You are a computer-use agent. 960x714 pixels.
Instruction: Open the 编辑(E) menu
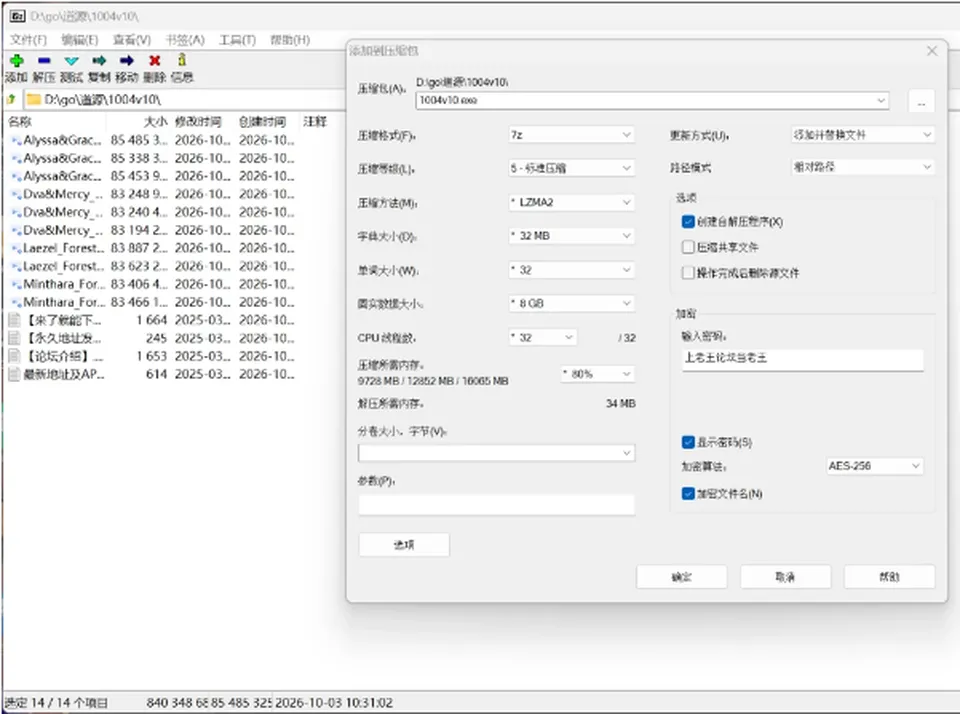pyautogui.click(x=80, y=40)
